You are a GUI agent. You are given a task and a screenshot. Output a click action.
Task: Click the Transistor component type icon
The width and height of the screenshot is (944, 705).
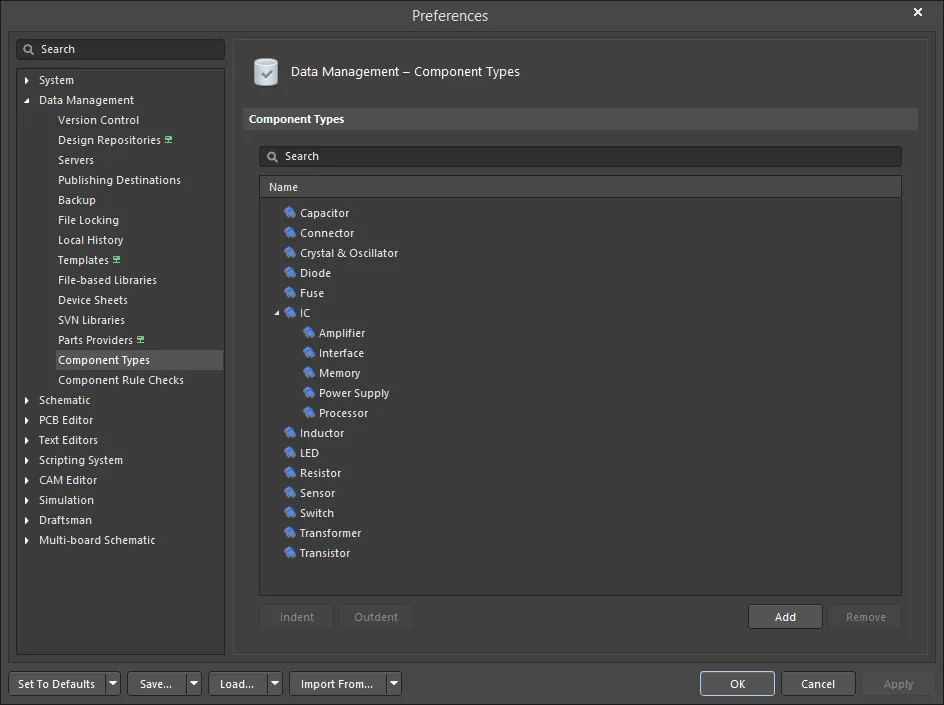290,552
